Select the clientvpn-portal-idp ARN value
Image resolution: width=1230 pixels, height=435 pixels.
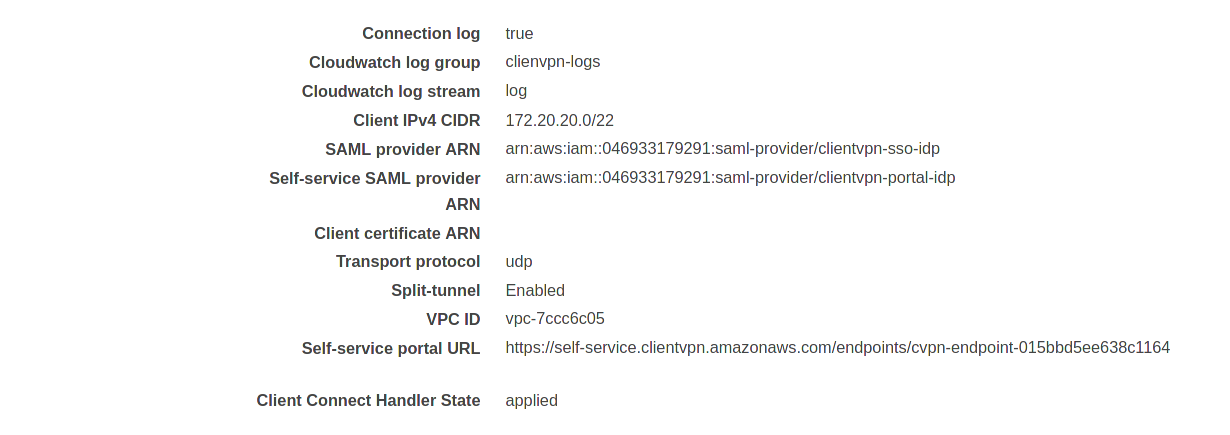point(730,178)
